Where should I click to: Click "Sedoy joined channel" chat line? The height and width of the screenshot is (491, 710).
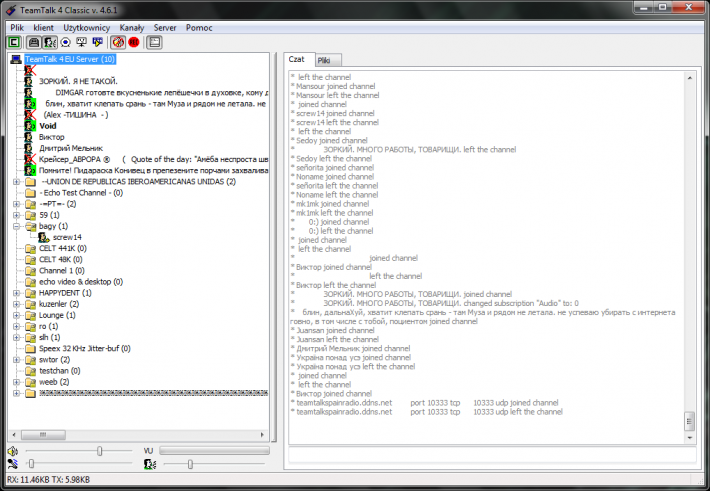(x=331, y=140)
